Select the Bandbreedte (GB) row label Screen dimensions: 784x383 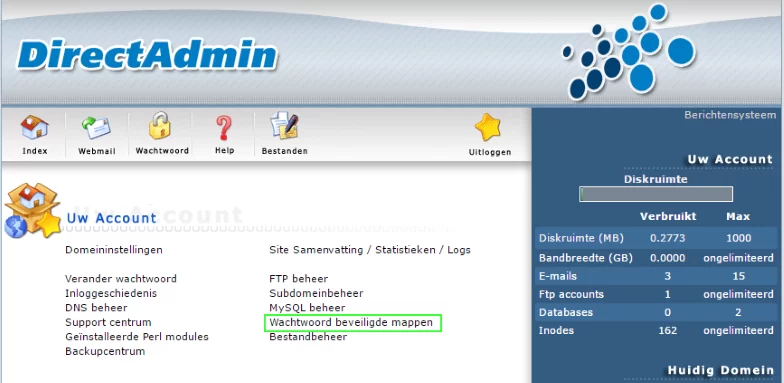[586, 258]
